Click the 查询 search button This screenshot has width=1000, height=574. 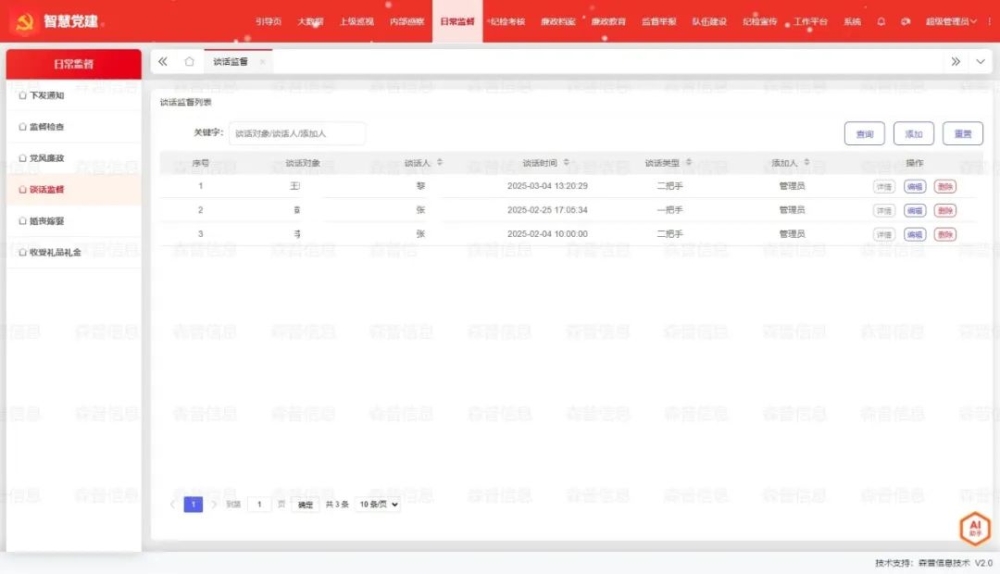(x=864, y=134)
